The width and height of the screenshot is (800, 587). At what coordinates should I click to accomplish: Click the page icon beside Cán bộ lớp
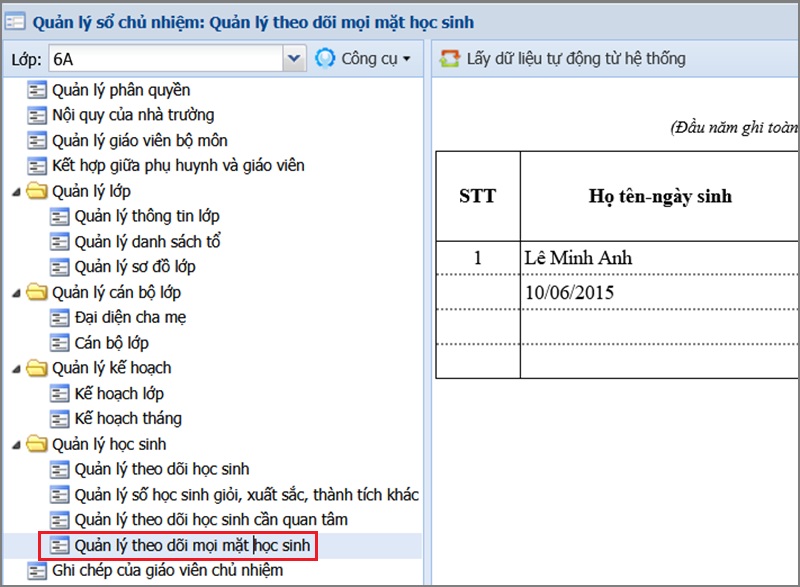tap(59, 343)
